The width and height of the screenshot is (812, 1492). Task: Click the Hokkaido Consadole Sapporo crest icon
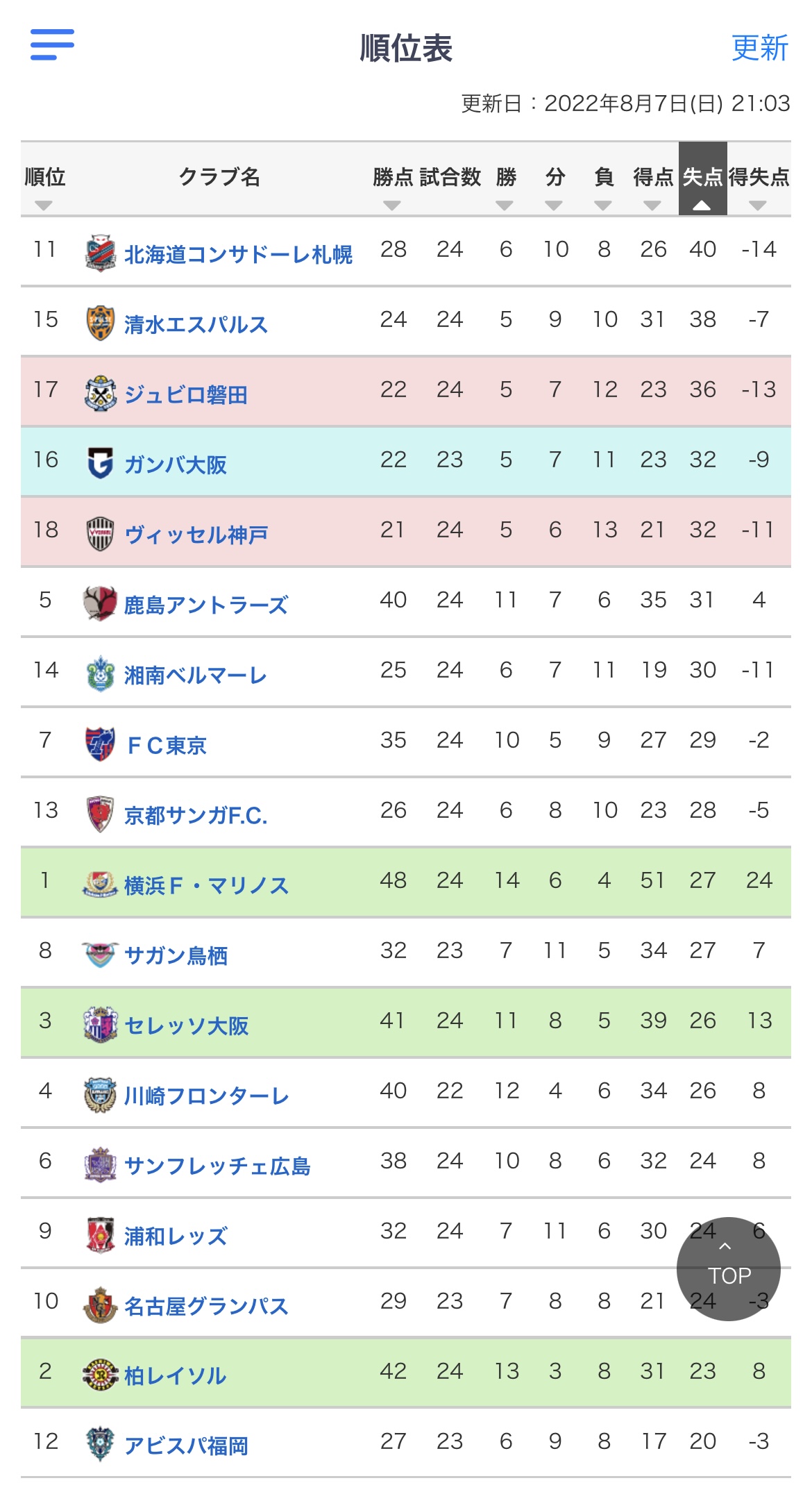[100, 253]
